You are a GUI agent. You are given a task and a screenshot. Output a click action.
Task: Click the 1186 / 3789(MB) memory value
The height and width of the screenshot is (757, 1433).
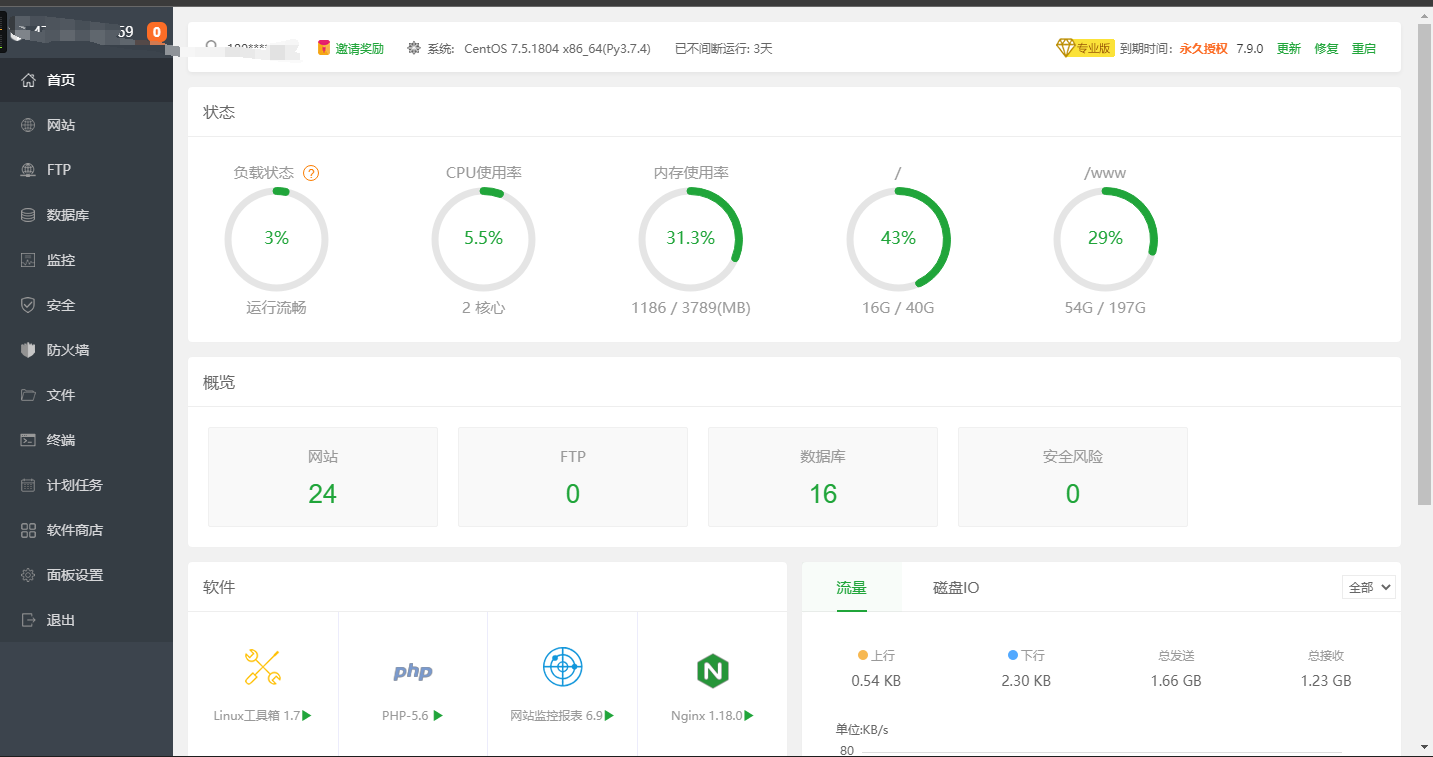coord(691,308)
